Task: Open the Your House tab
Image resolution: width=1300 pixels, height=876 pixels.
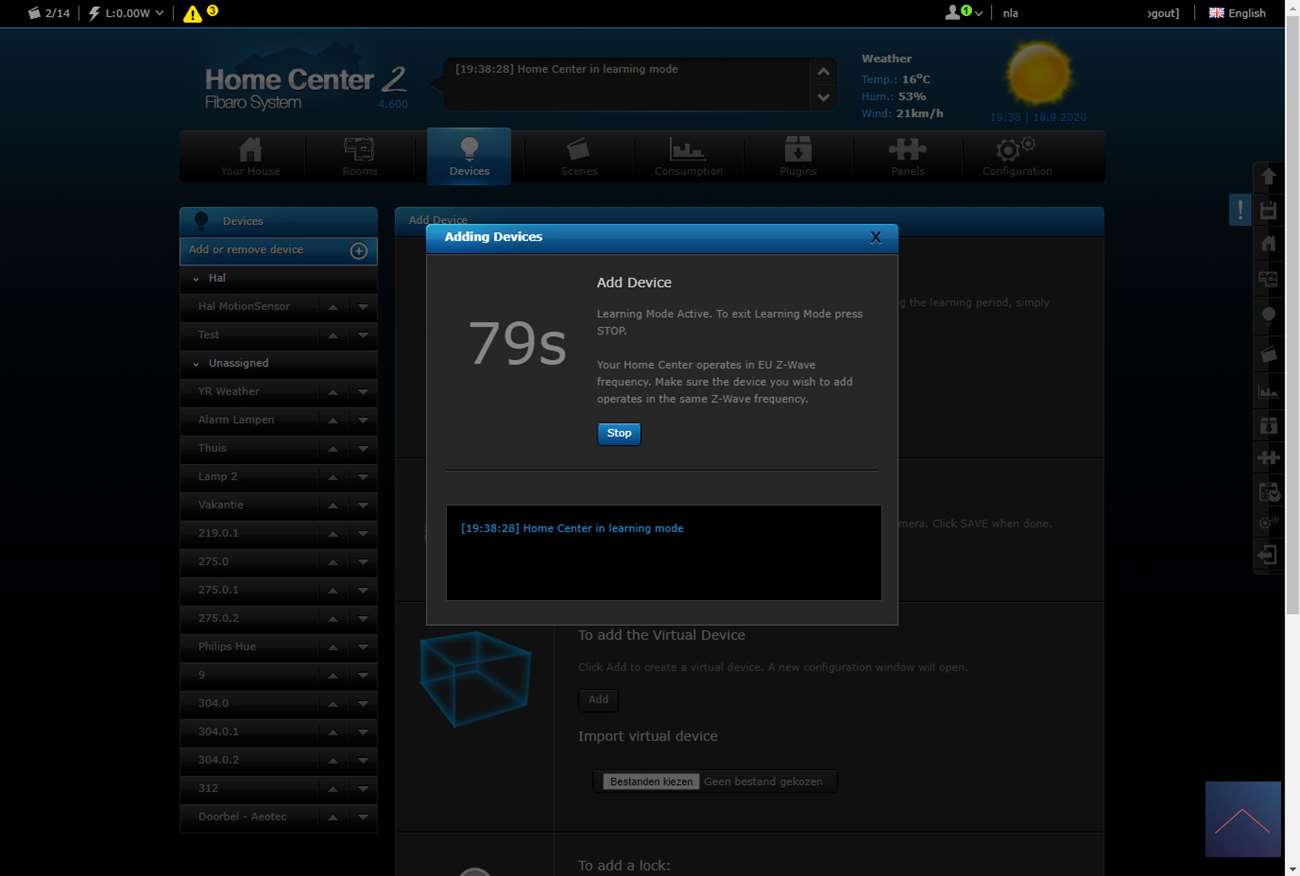Action: (250, 157)
